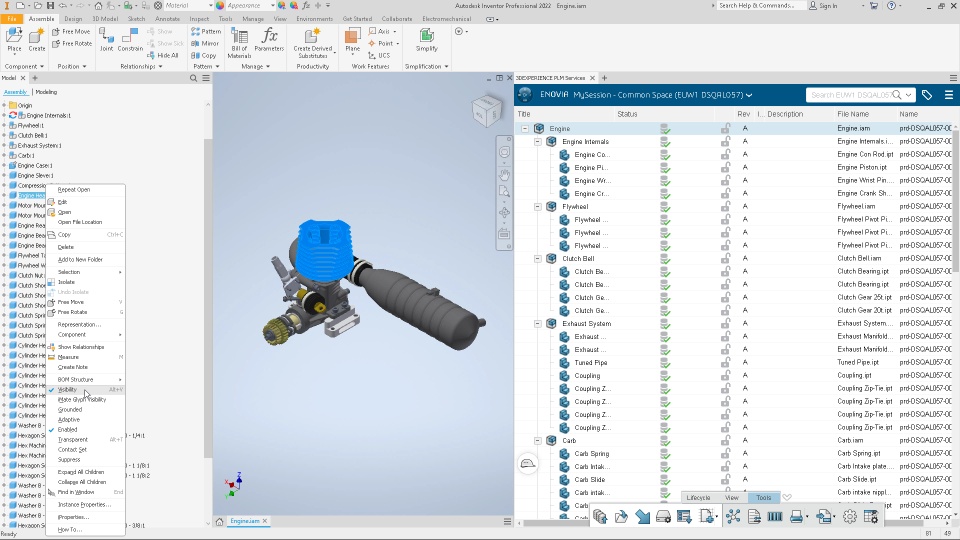960x540 pixels.
Task: Switch to the Inspect ribbon tab
Action: pos(199,19)
